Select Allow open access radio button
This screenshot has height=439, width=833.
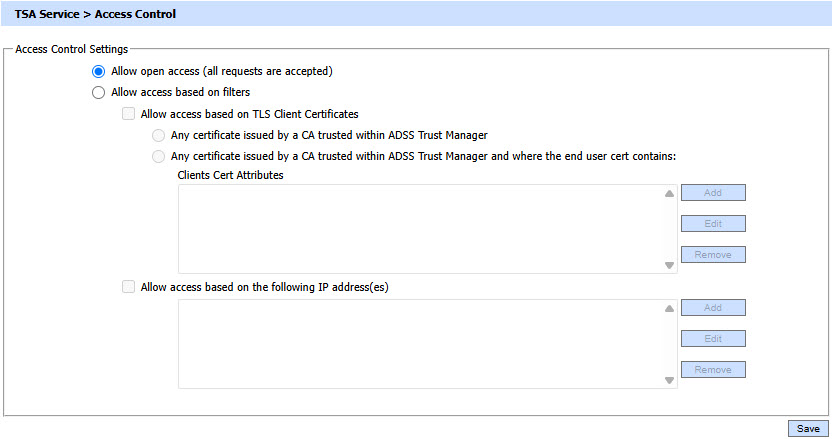(x=98, y=72)
